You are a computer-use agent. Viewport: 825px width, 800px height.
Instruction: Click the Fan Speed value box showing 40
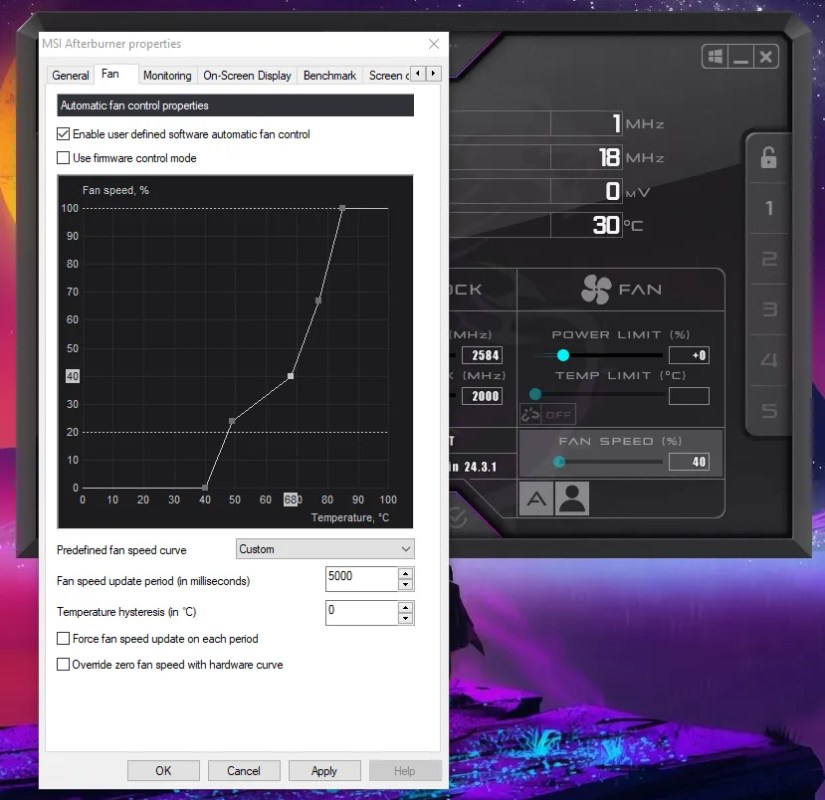[x=689, y=462]
